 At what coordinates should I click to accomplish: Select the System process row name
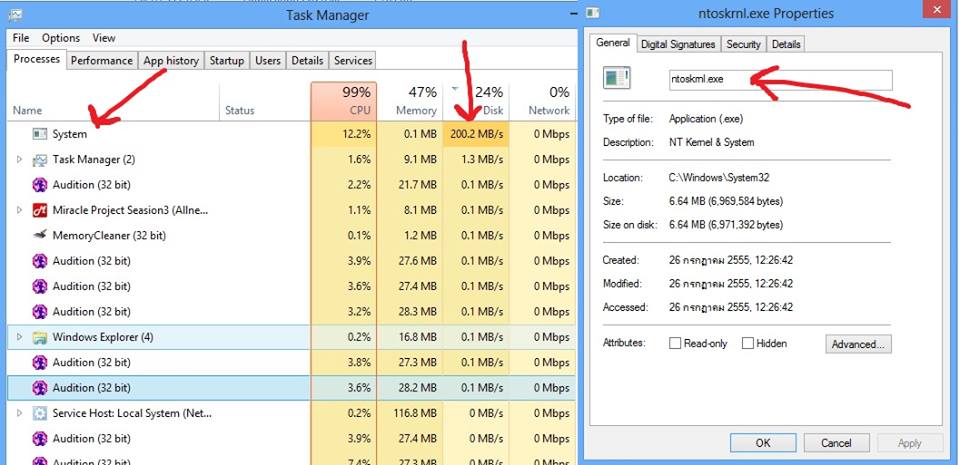click(x=69, y=134)
